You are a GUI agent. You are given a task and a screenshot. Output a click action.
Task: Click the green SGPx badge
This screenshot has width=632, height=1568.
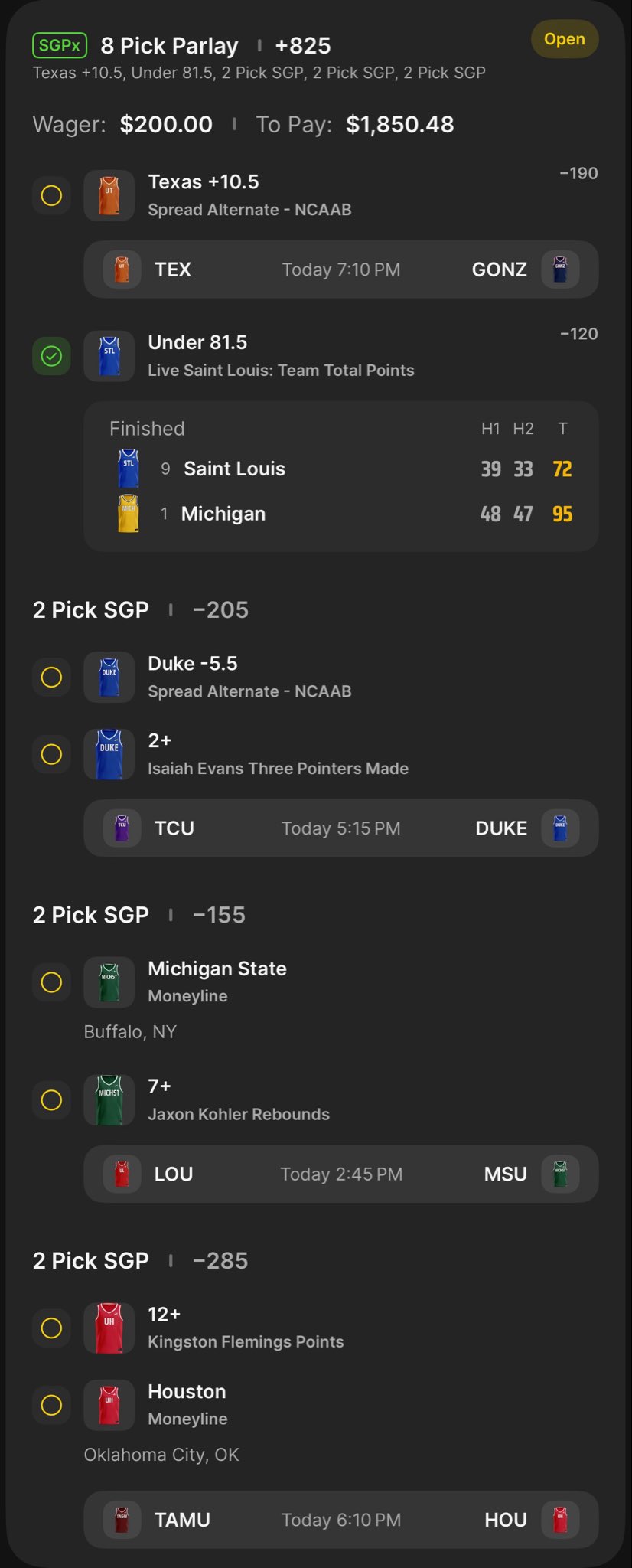[x=60, y=46]
